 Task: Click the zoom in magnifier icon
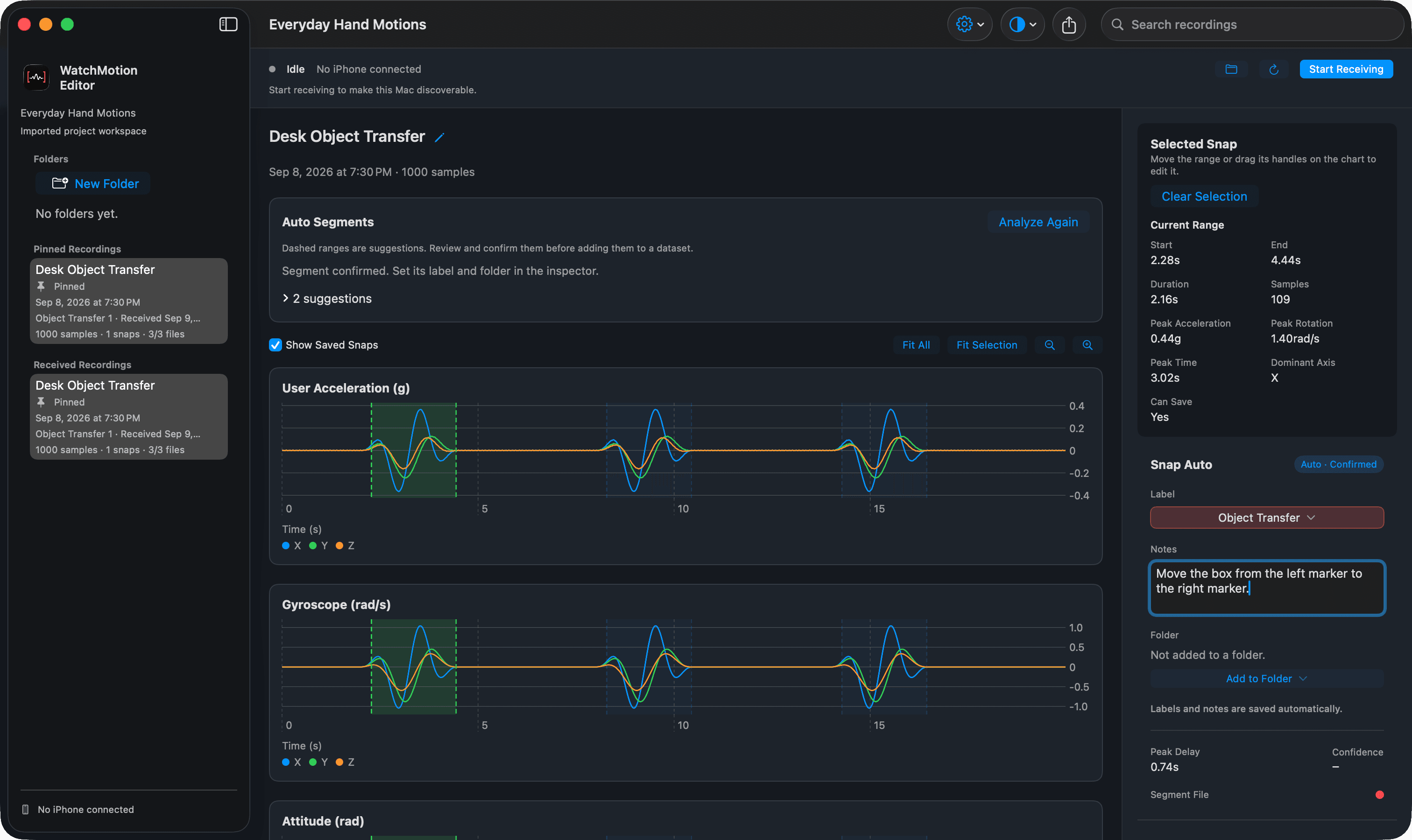[1087, 345]
